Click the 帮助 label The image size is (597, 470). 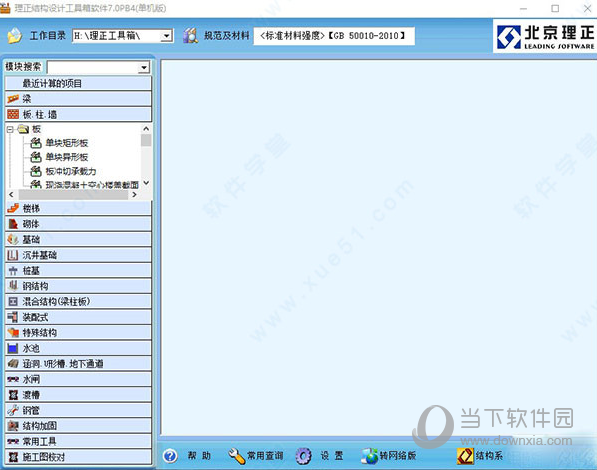pos(199,456)
